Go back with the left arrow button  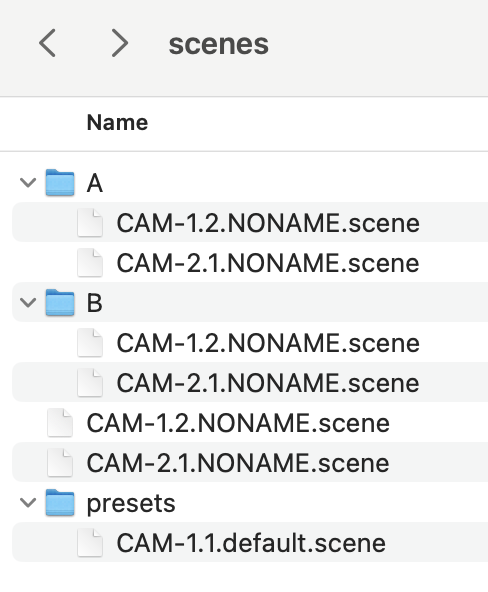click(47, 43)
